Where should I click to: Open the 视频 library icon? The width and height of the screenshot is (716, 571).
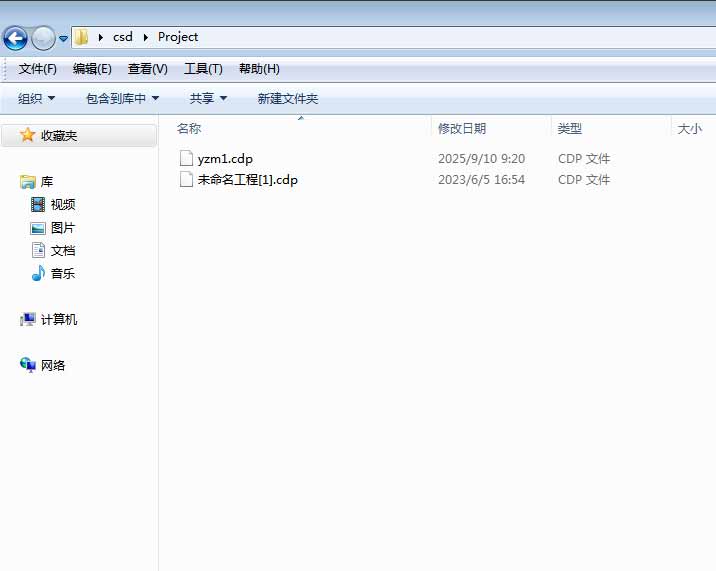[x=38, y=205]
